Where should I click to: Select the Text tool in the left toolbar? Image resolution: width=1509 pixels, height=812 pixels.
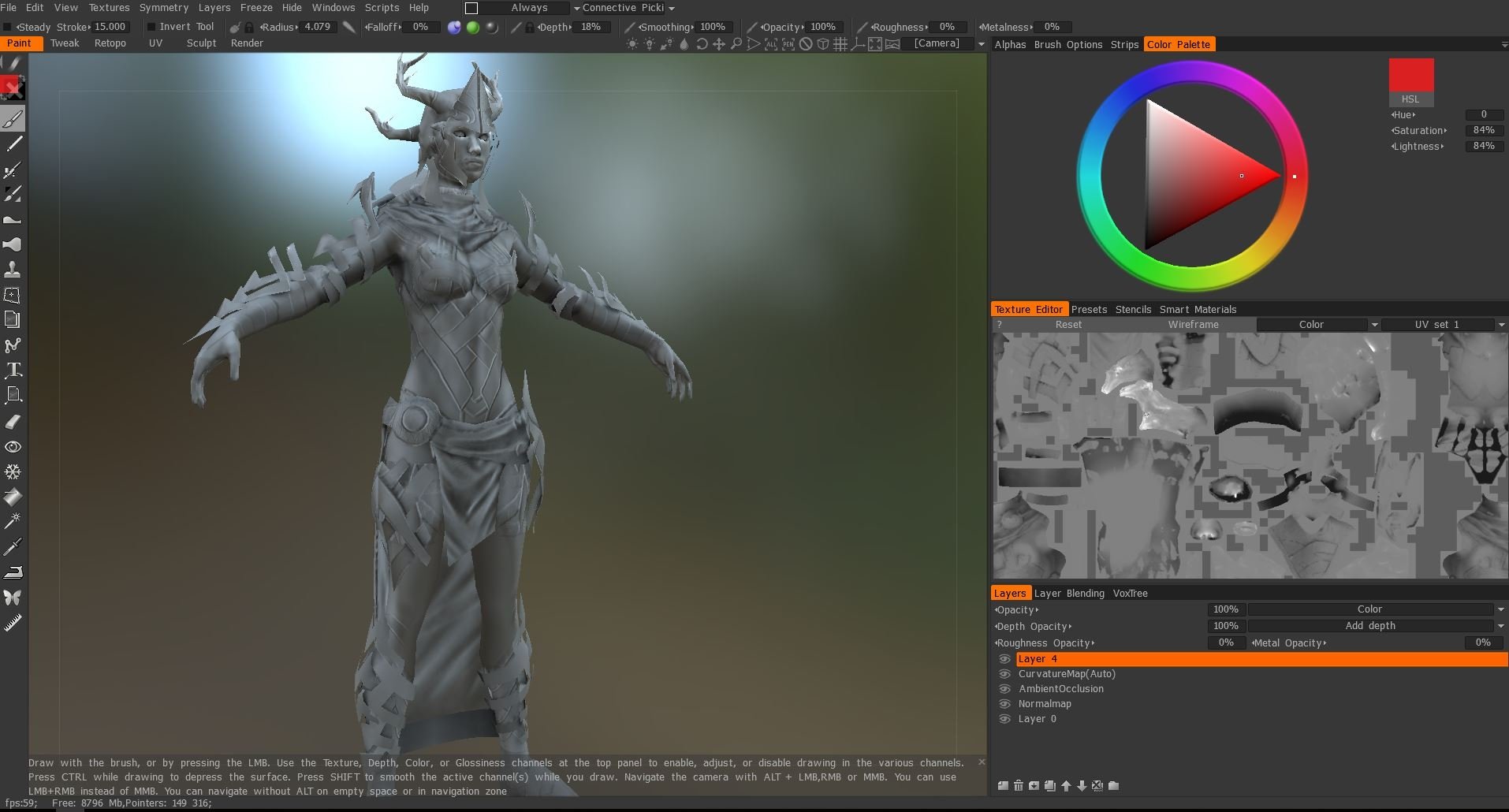13,371
